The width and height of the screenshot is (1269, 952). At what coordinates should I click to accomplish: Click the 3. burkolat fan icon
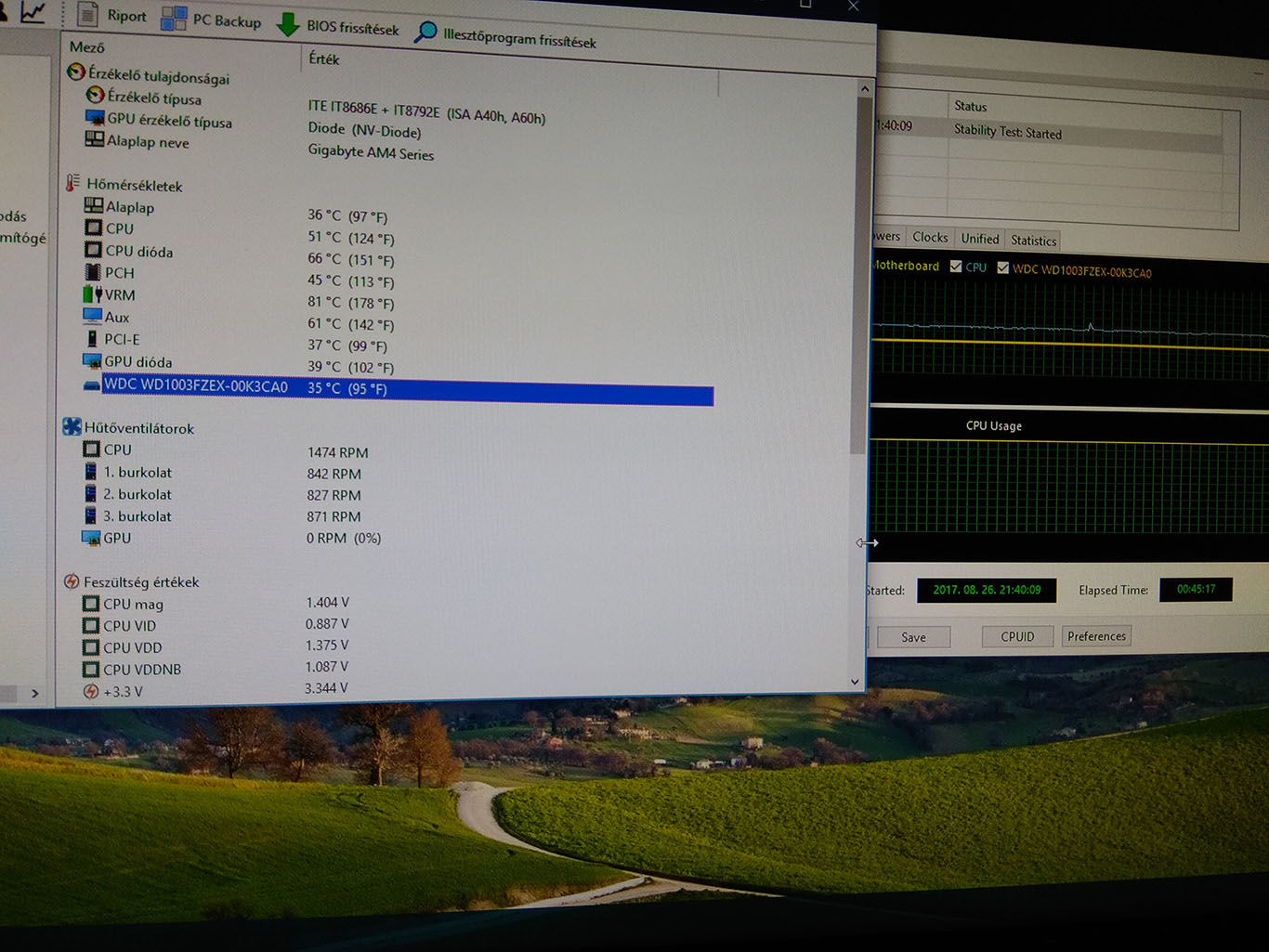[x=91, y=515]
